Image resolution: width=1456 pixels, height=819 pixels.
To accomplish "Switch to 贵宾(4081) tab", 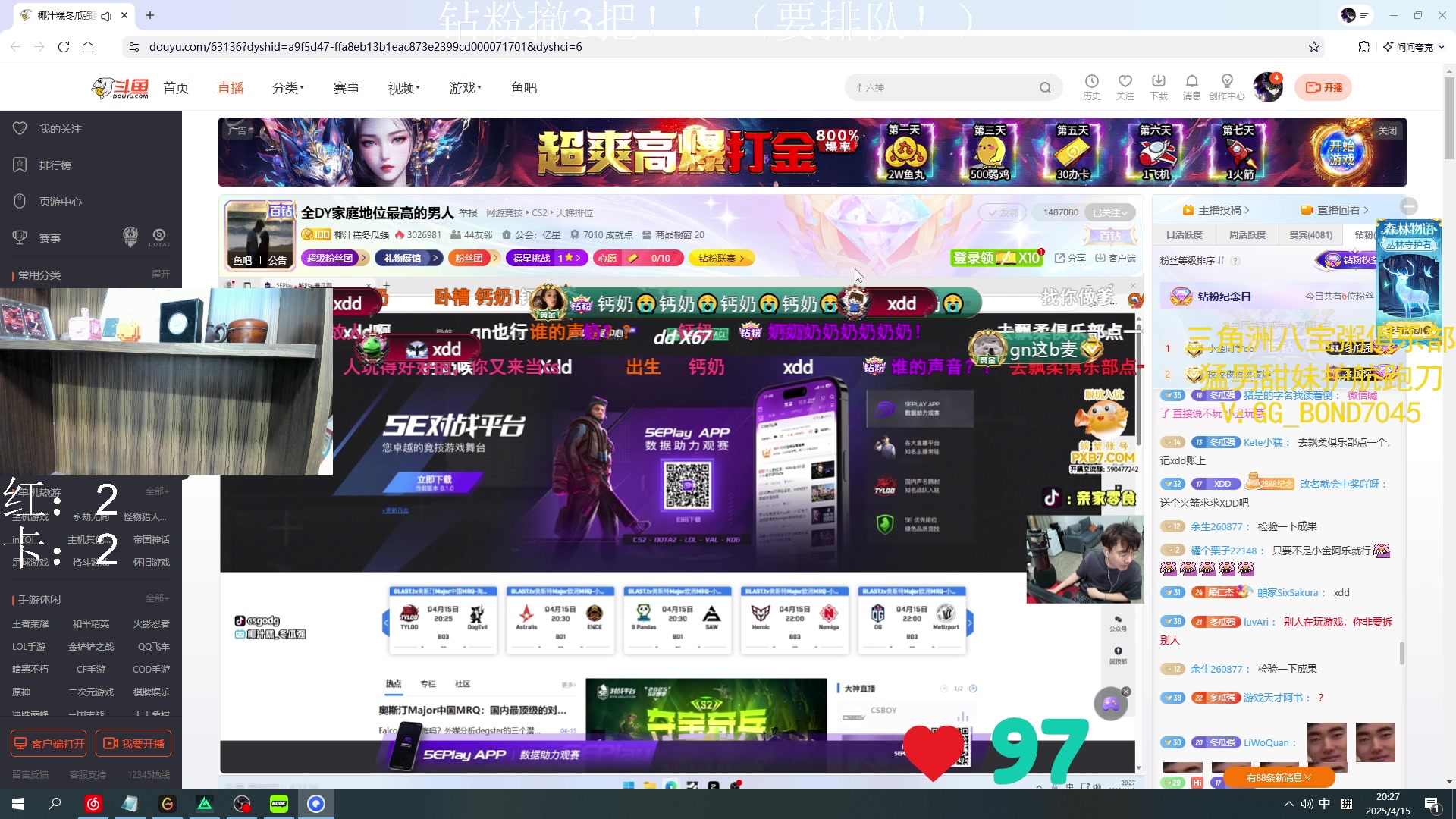I will click(x=1311, y=235).
